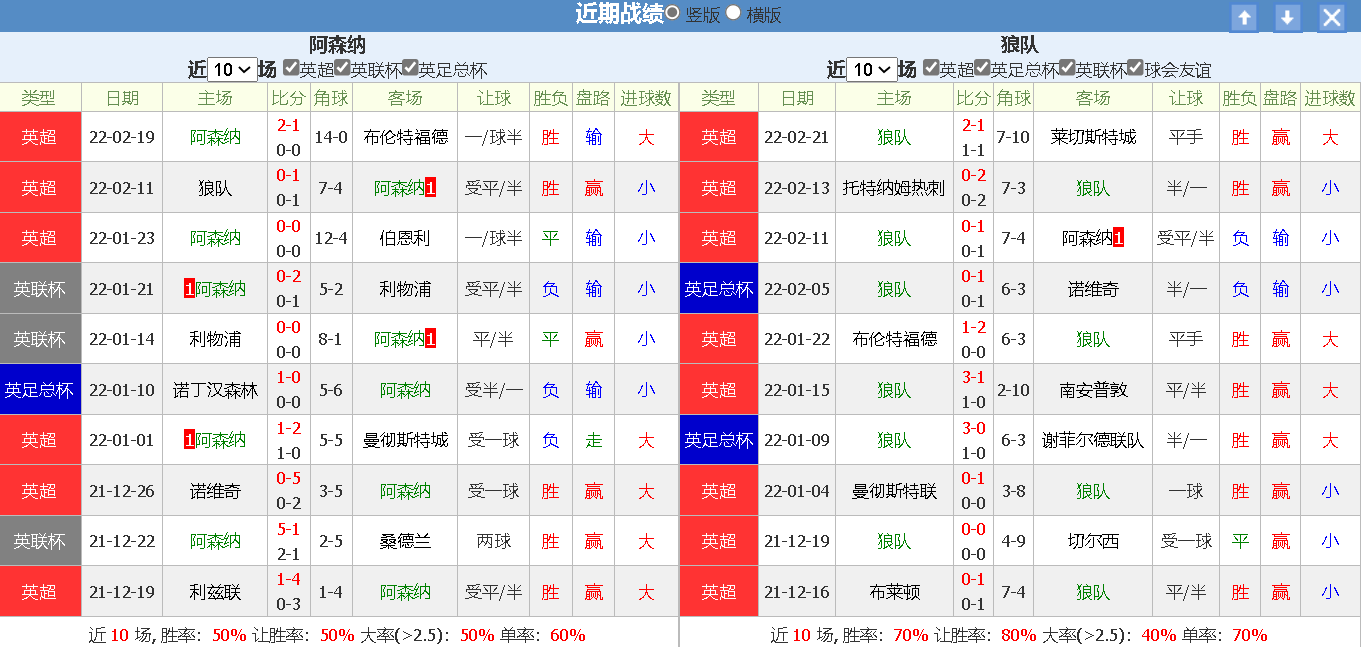Toggle 狼队's 英超 checkbox
1361x647 pixels.
coord(931,68)
